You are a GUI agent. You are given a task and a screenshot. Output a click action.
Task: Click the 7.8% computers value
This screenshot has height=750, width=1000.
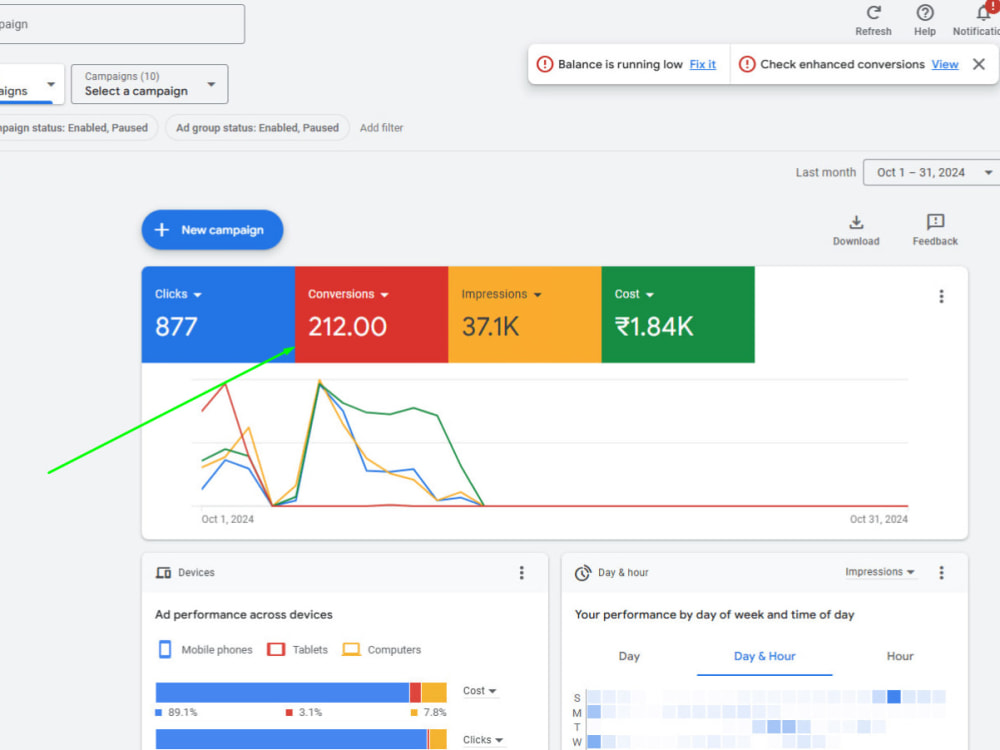tap(435, 712)
